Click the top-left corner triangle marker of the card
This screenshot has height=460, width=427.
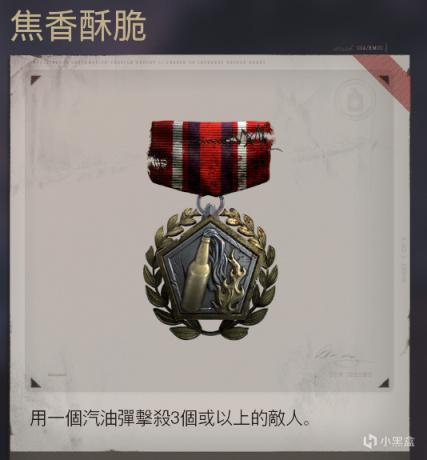pyautogui.click(x=35, y=80)
